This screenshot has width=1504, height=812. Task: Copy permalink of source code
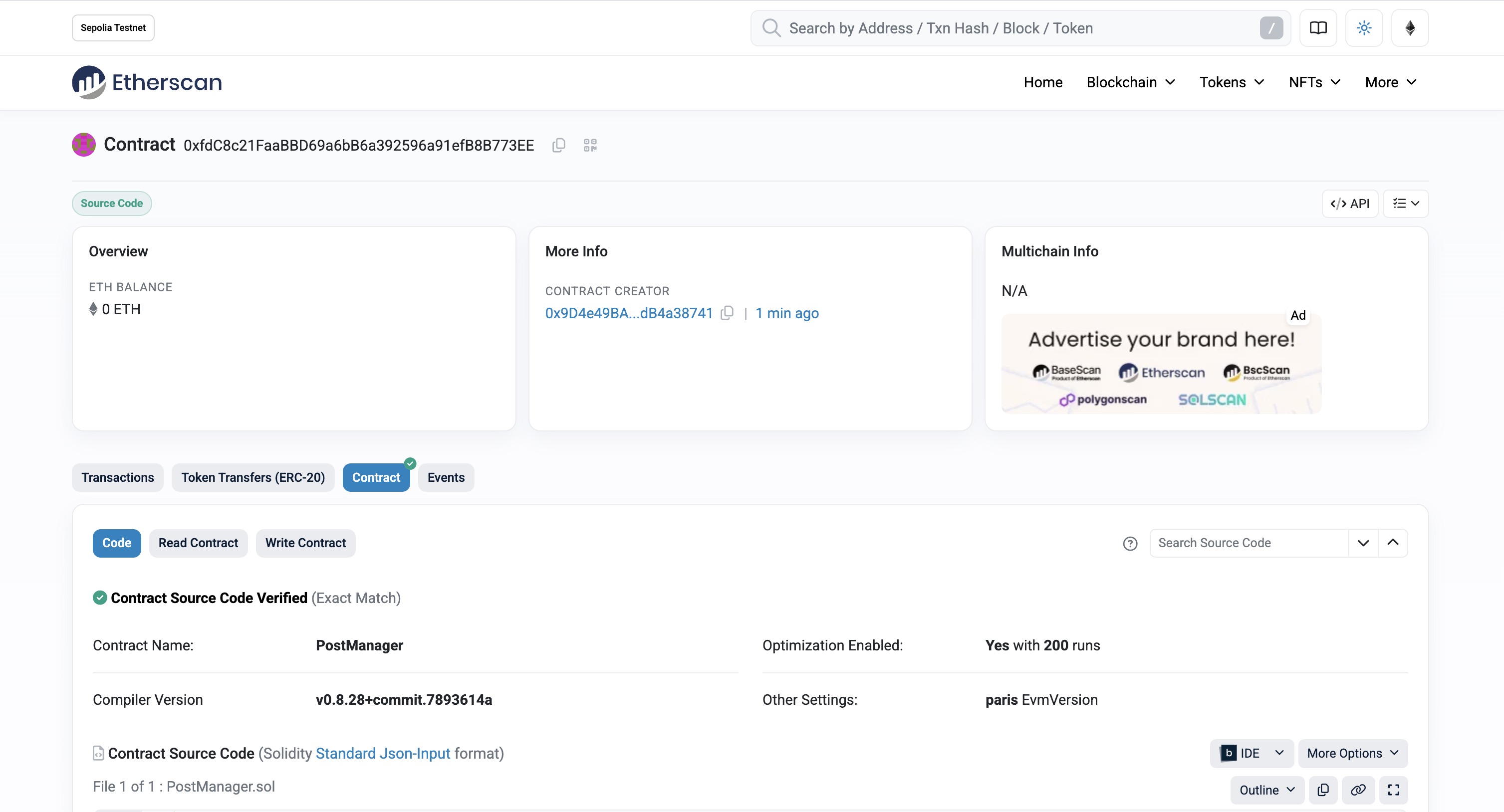click(1358, 790)
